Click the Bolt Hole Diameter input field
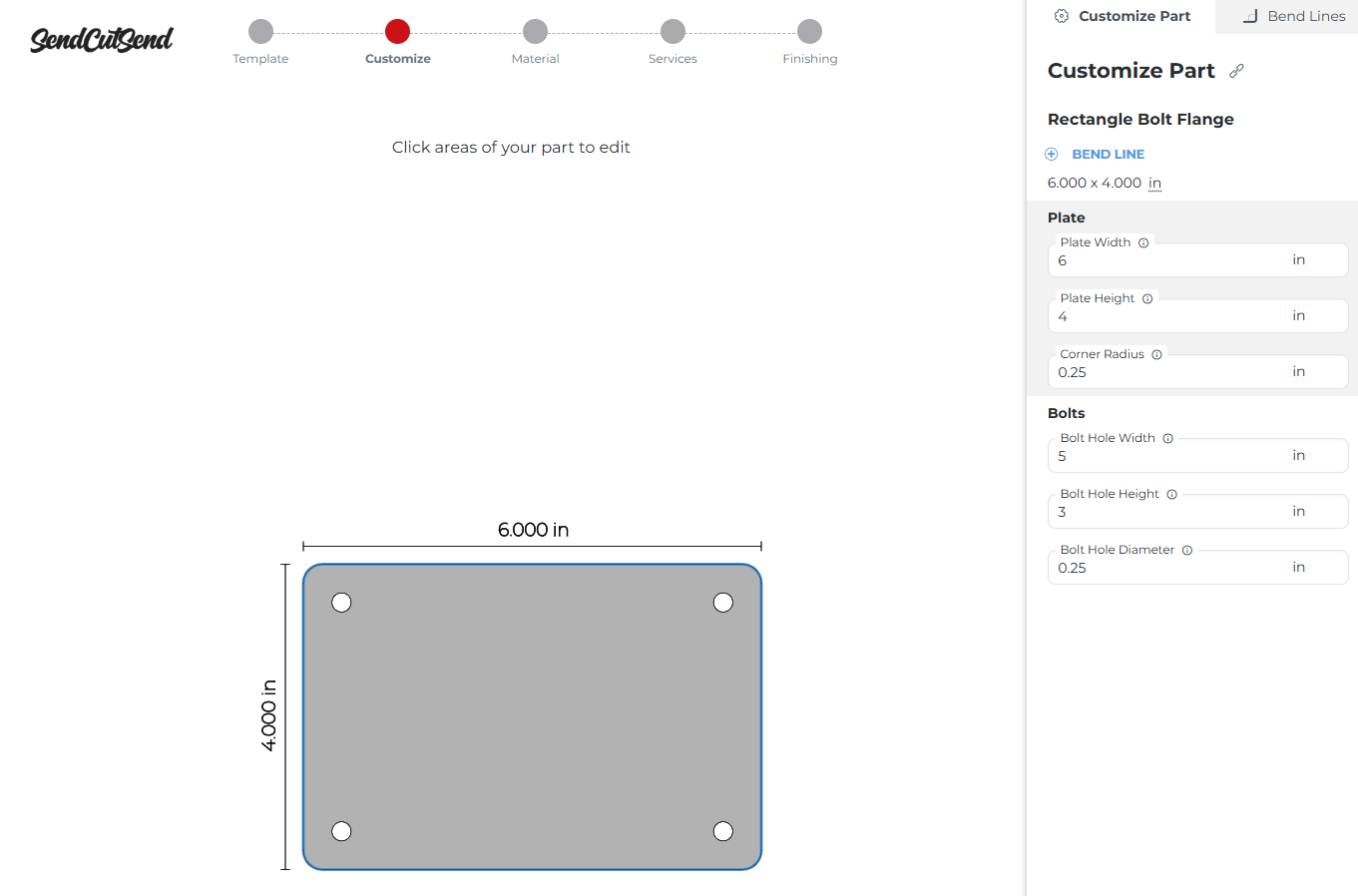This screenshot has height=896, width=1358. pos(1197,568)
